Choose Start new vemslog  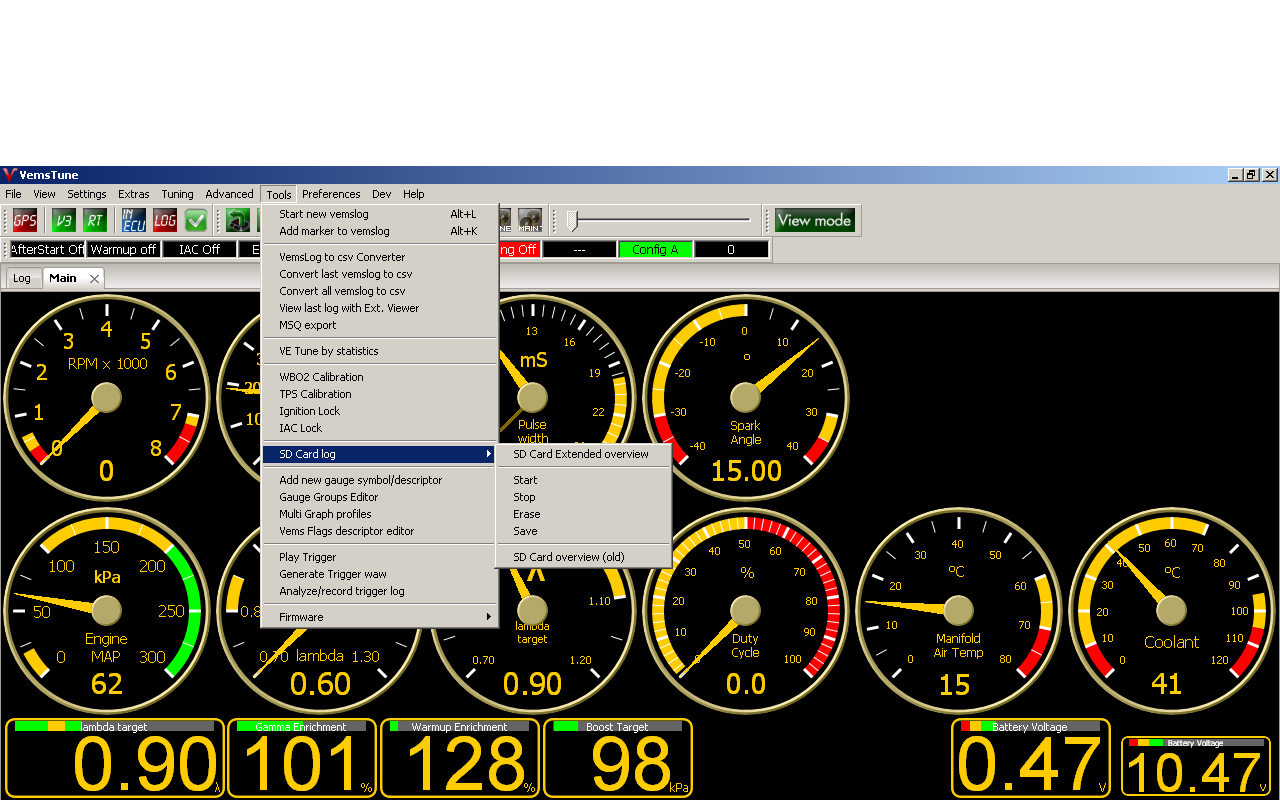click(x=380, y=214)
